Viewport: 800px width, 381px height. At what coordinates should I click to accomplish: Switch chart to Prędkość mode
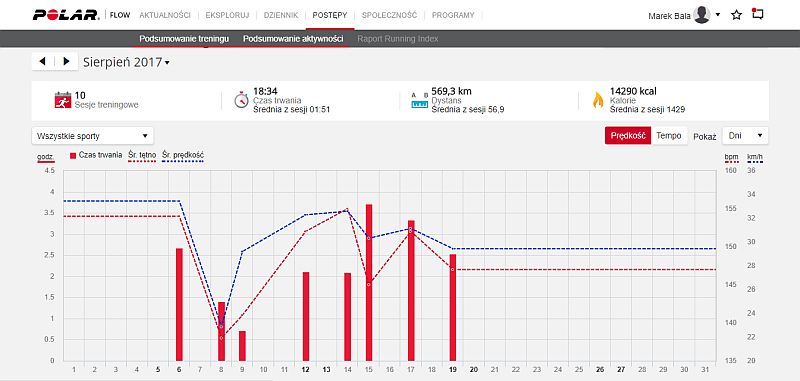tap(628, 136)
